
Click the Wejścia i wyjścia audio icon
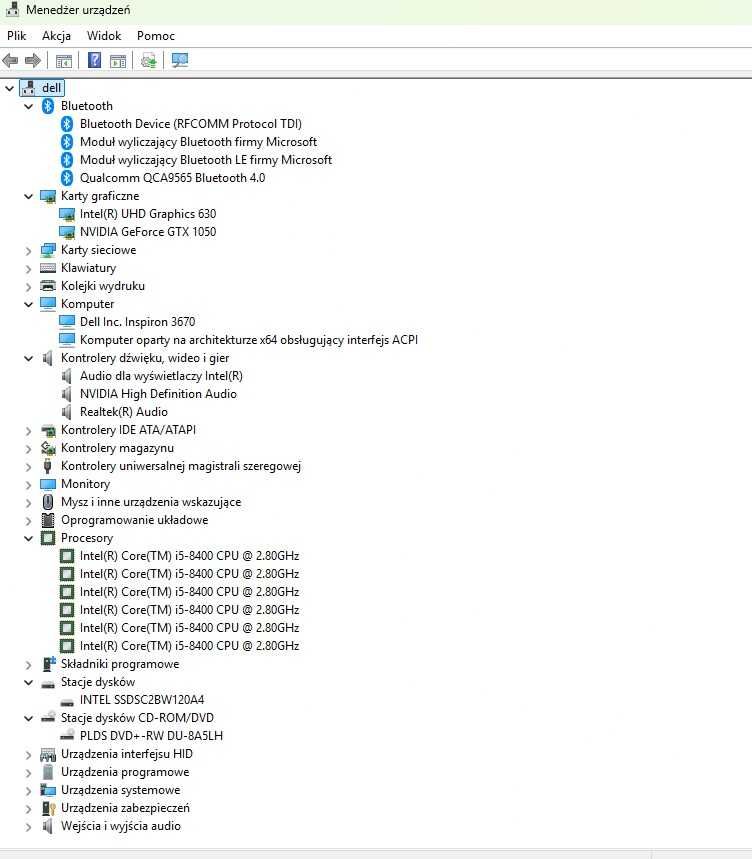48,826
